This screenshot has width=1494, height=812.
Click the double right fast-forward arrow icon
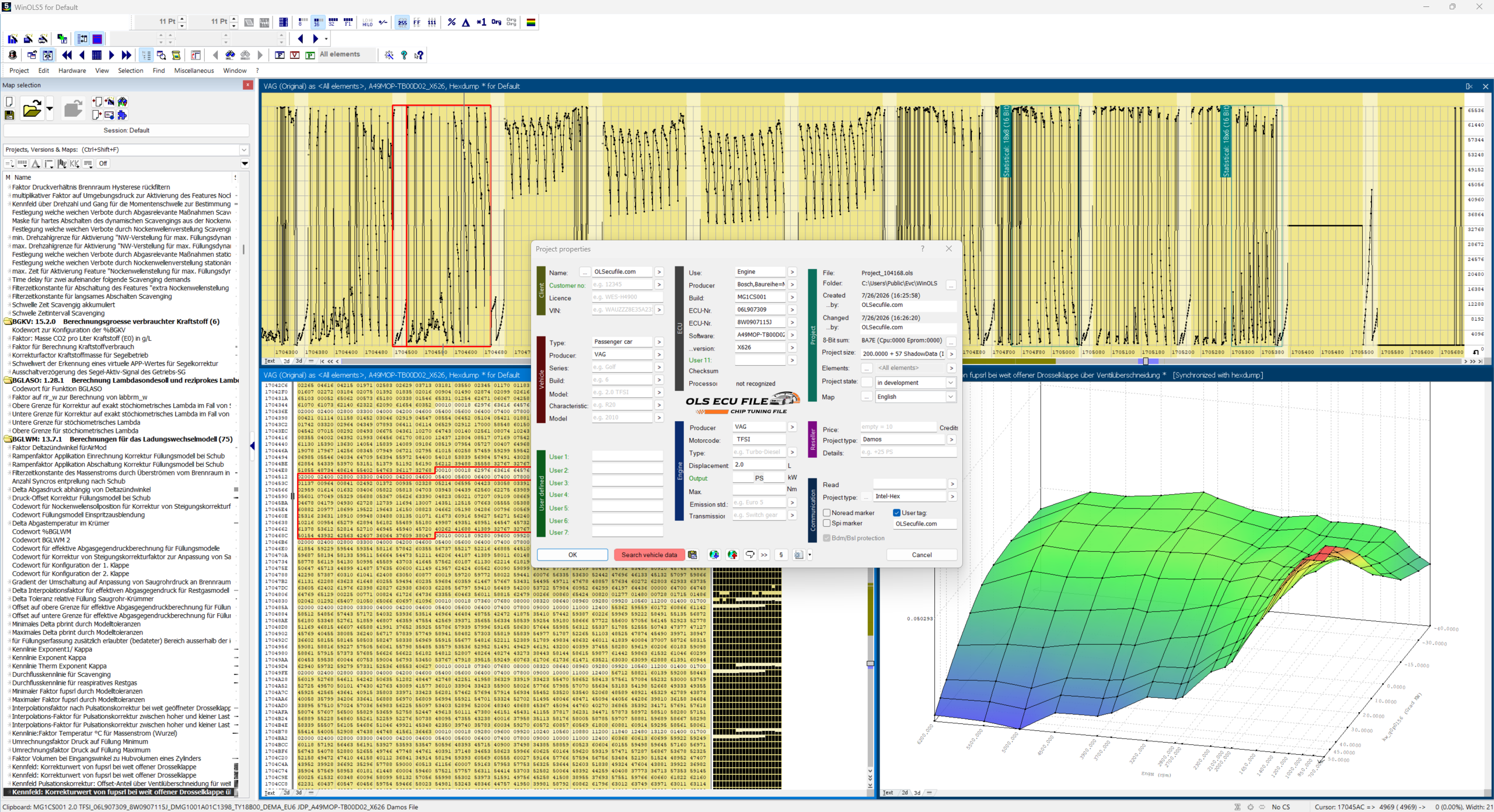click(x=126, y=55)
